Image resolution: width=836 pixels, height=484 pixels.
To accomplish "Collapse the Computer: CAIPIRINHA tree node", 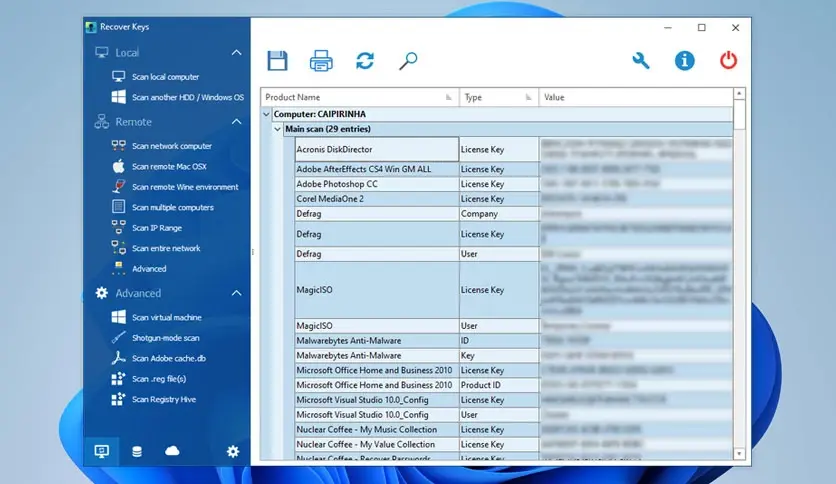I will pyautogui.click(x=266, y=114).
